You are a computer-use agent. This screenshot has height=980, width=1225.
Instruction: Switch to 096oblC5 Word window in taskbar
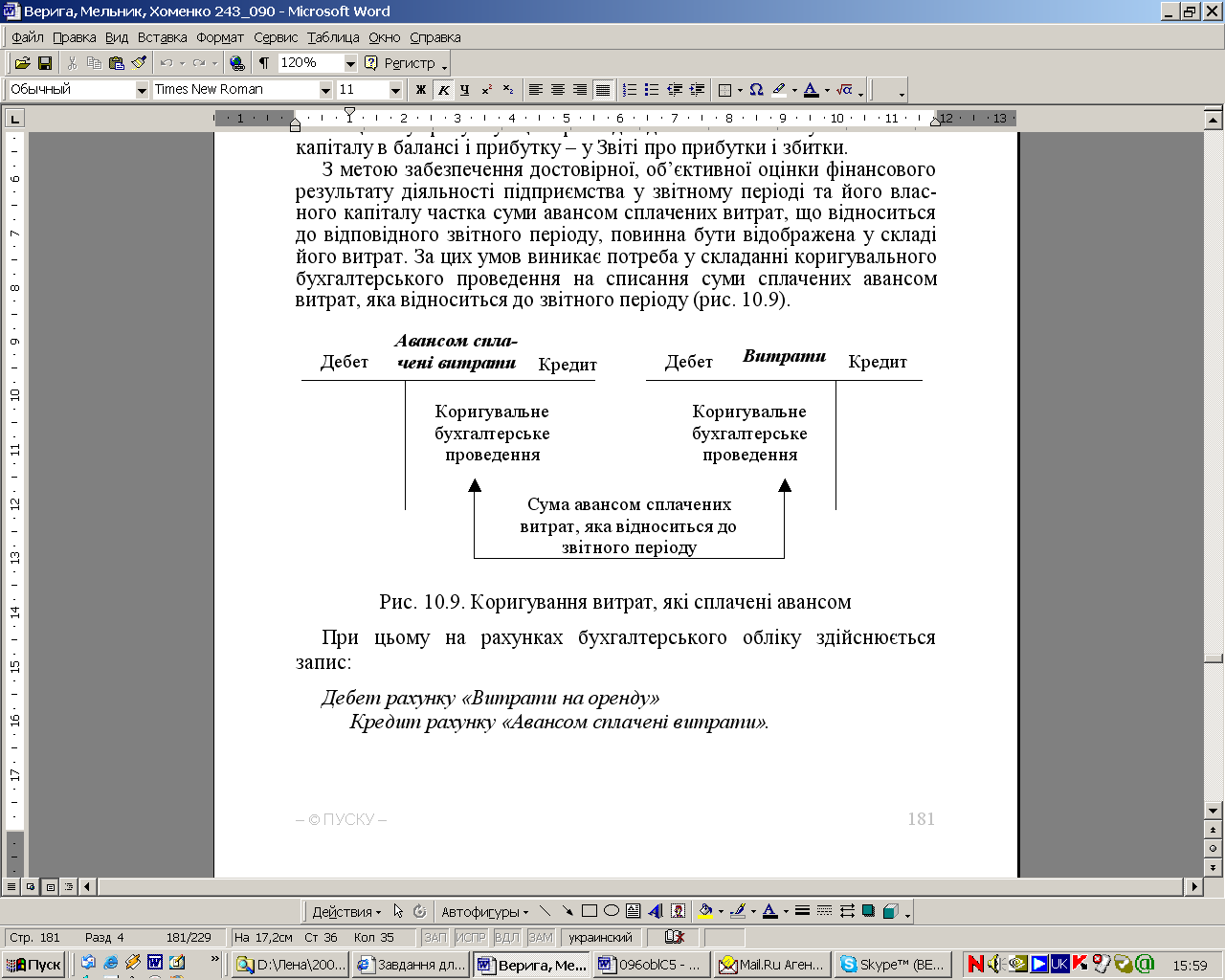(651, 964)
